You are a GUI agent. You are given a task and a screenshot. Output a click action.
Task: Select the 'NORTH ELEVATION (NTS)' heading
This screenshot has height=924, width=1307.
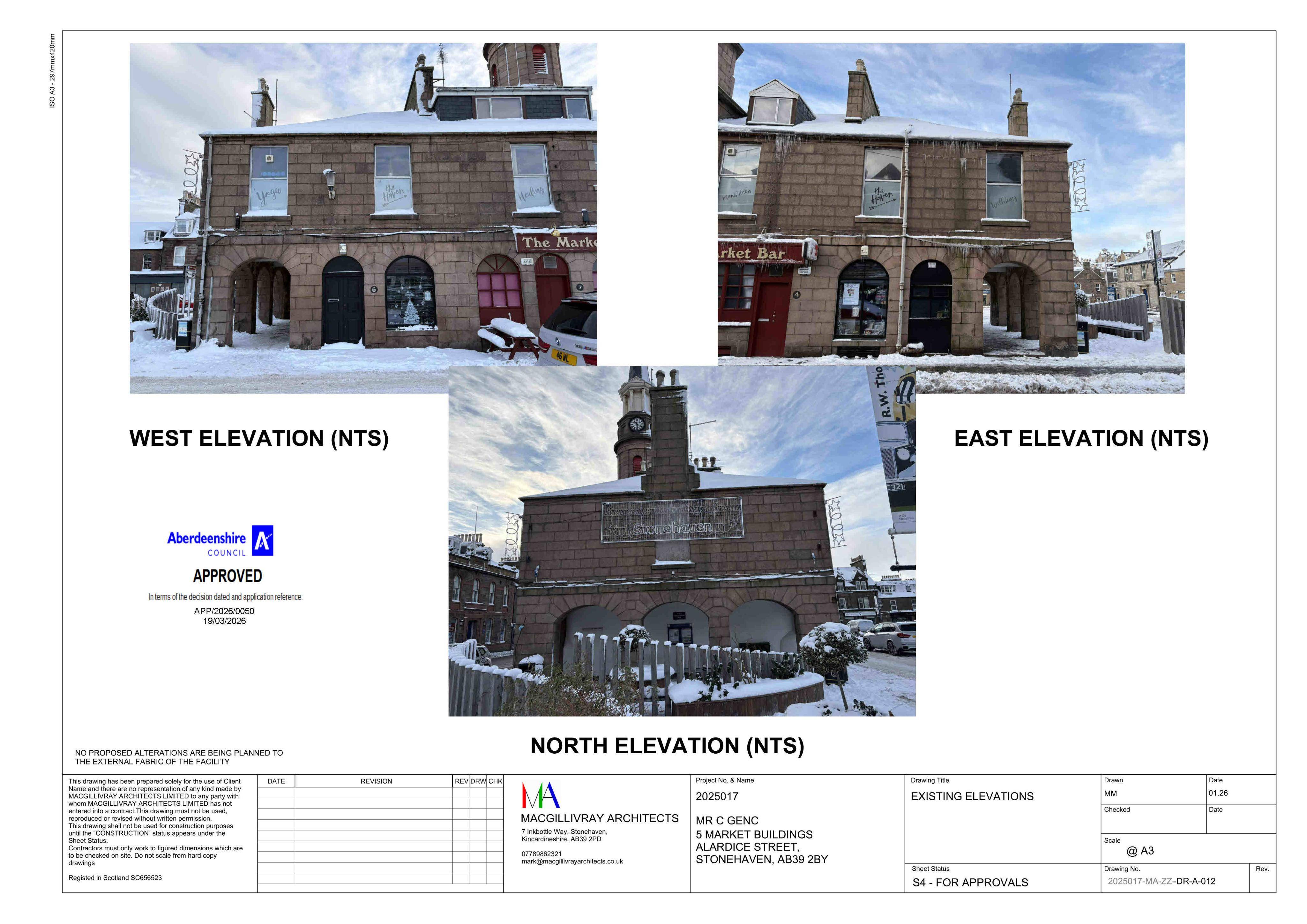(667, 746)
